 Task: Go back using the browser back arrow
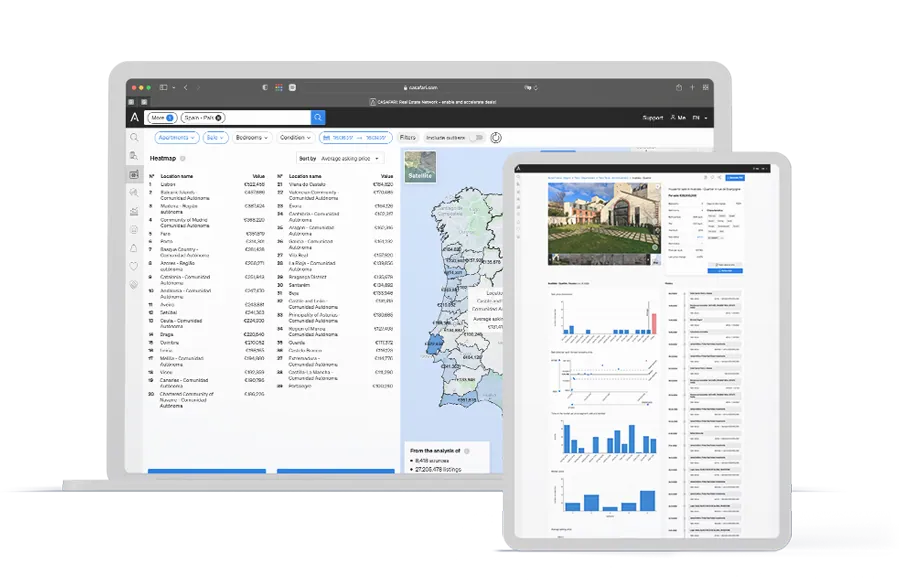(x=185, y=87)
